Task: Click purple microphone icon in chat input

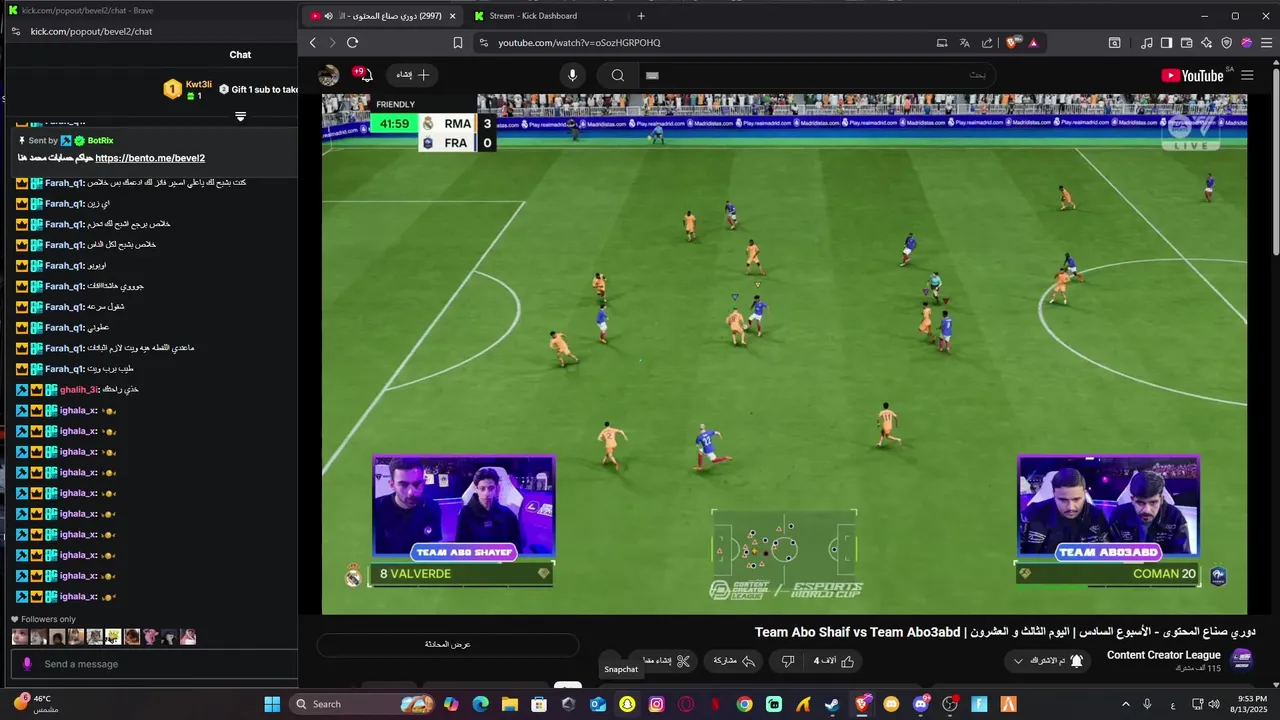Action: (x=27, y=664)
